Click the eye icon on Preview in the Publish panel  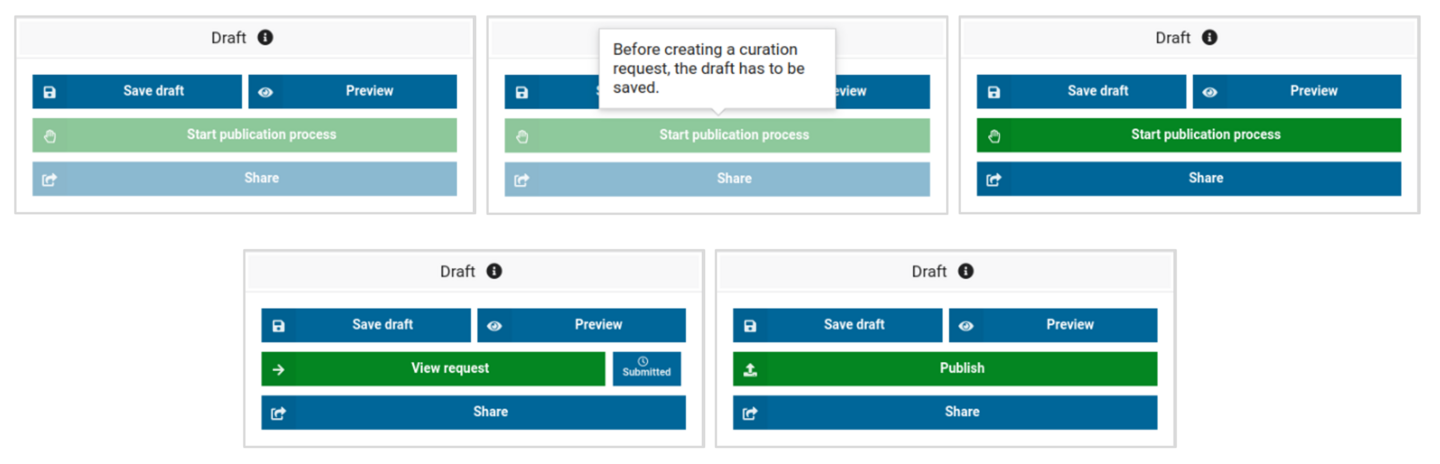click(x=966, y=325)
